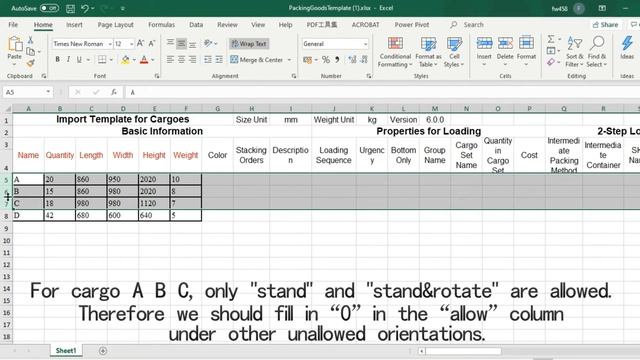The width and height of the screenshot is (640, 360).
Task: Click the Format Painter brush
Action: point(31,63)
